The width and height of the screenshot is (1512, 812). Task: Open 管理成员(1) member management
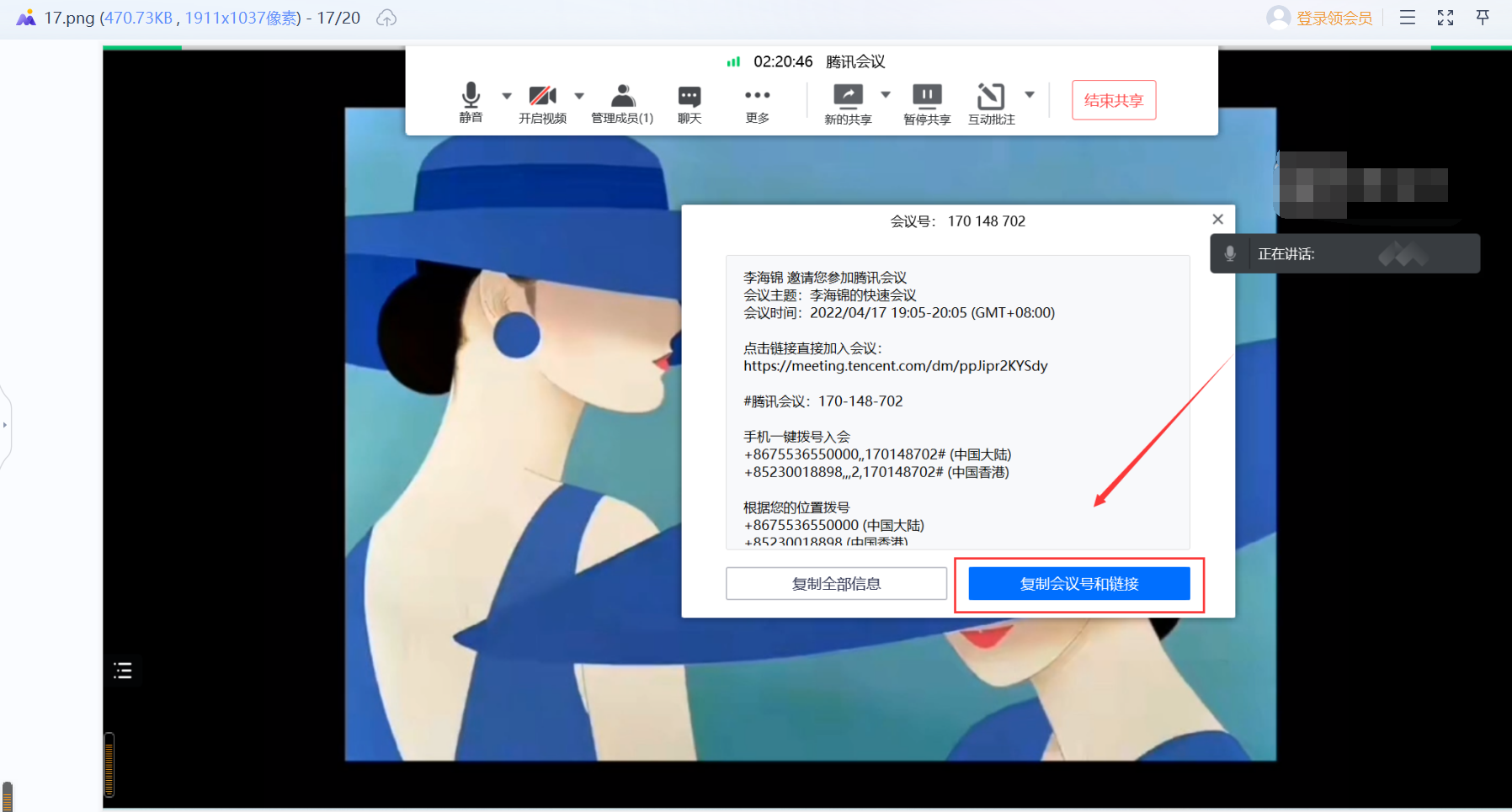(x=622, y=103)
